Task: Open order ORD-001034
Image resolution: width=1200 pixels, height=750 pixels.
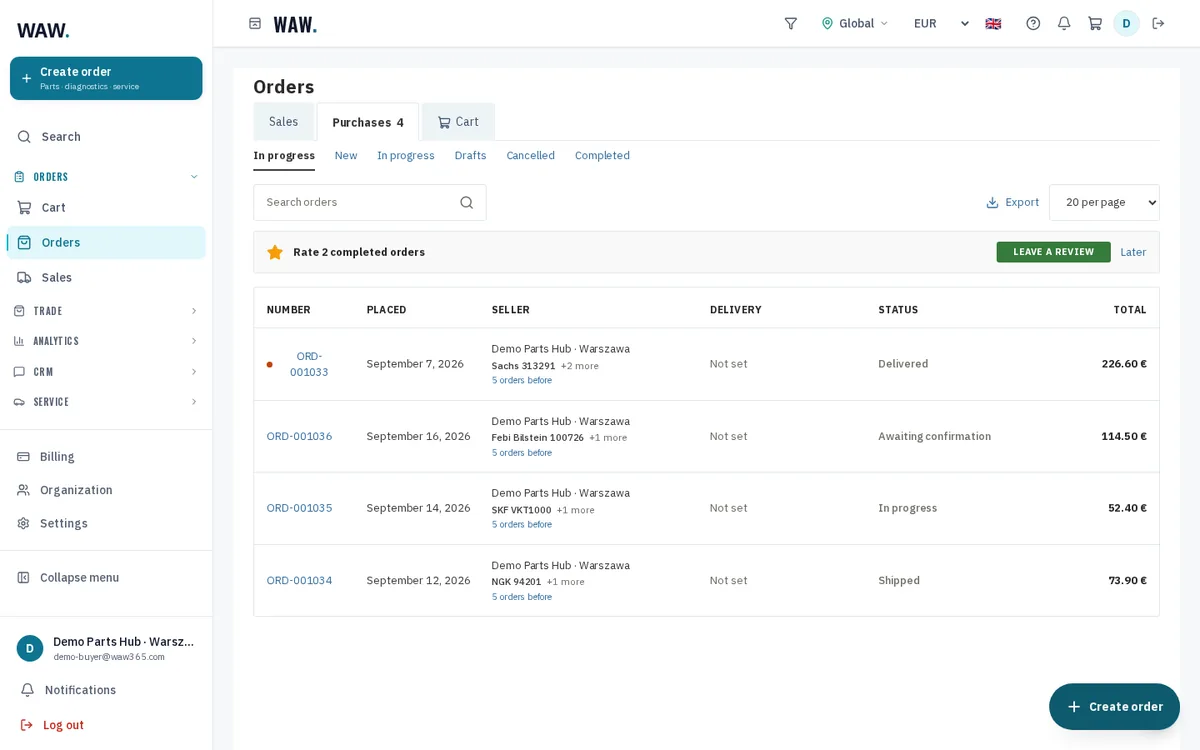Action: coord(299,580)
